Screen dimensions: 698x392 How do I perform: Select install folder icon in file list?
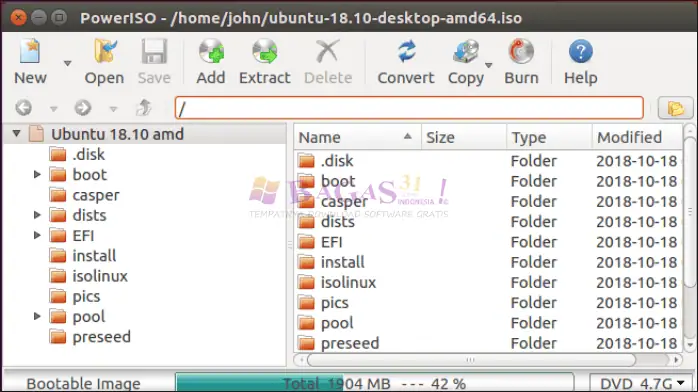coord(306,262)
